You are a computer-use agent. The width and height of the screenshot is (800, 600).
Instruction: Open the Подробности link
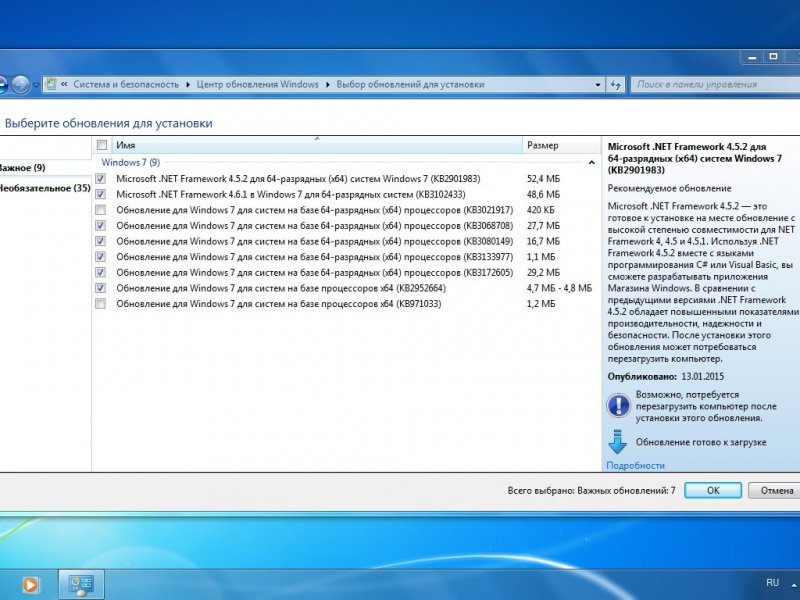pos(635,466)
